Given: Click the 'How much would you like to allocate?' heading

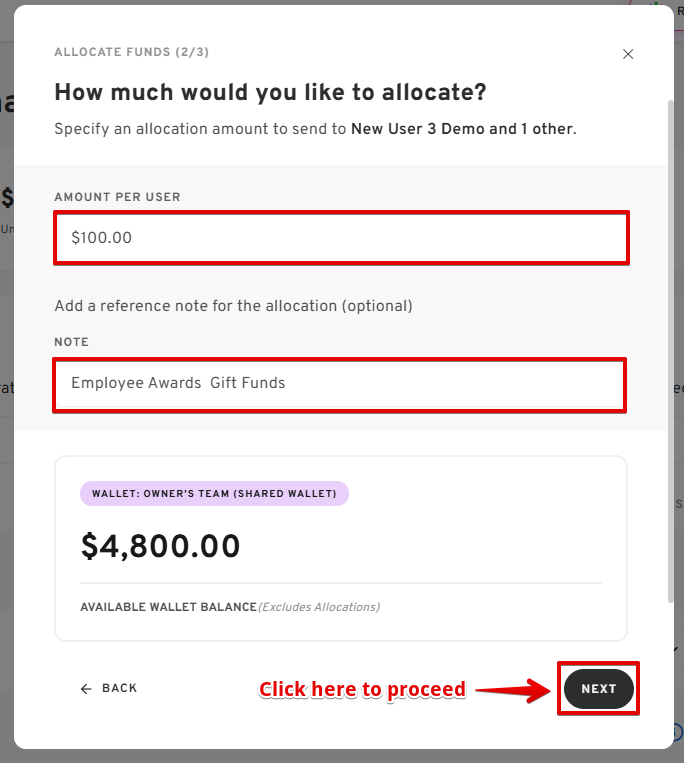Looking at the screenshot, I should pyautogui.click(x=270, y=93).
